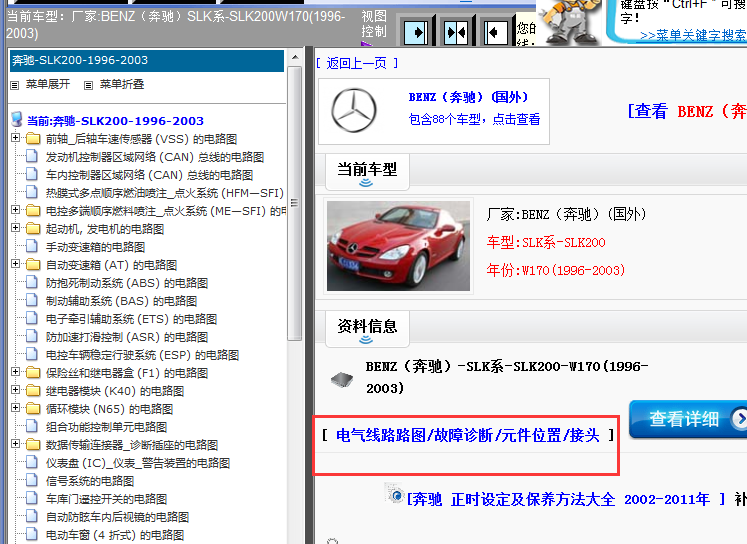Click document icon of 发动机控制器区域网络 (CAN)
Viewport: 747px width, 544px height.
click(x=32, y=156)
